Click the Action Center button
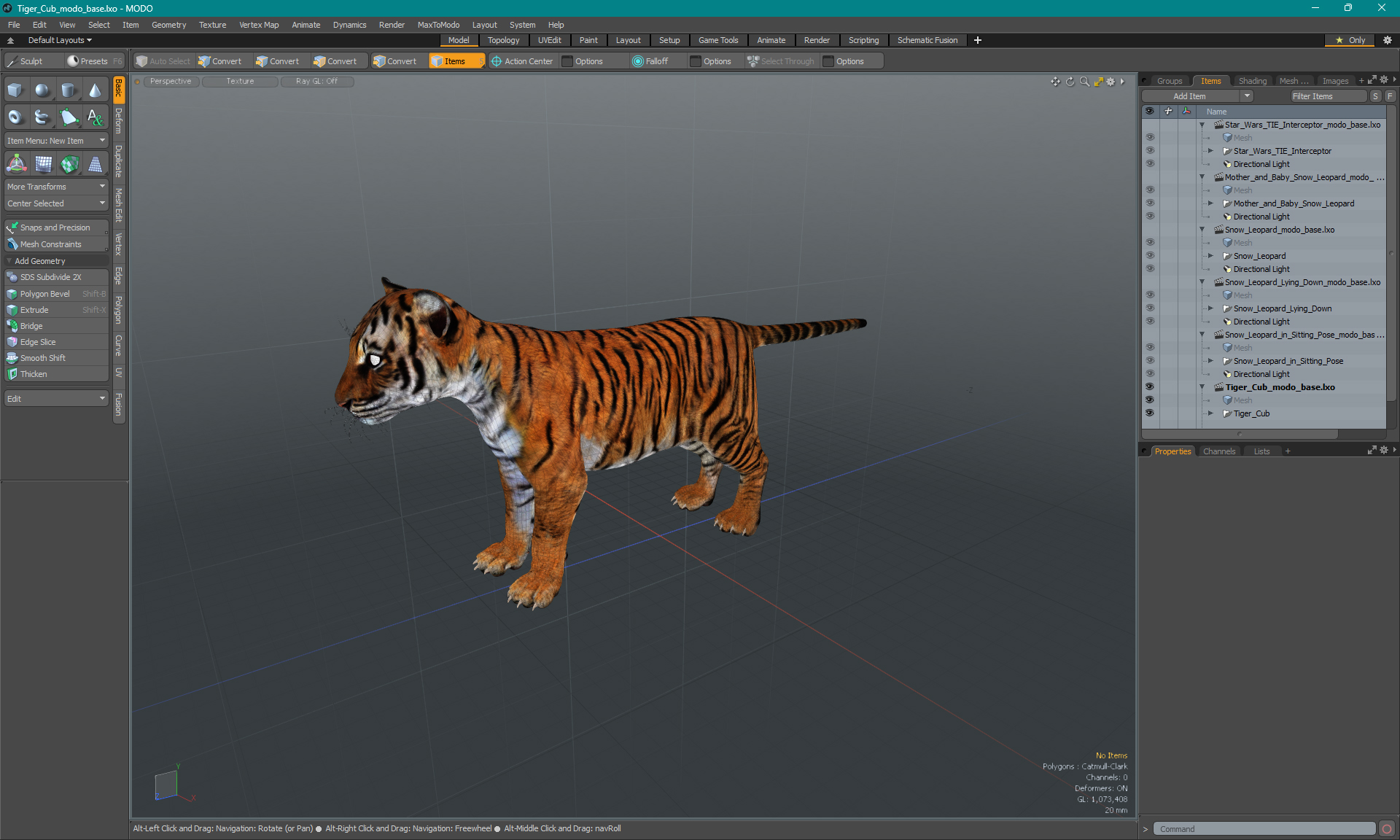 (522, 61)
